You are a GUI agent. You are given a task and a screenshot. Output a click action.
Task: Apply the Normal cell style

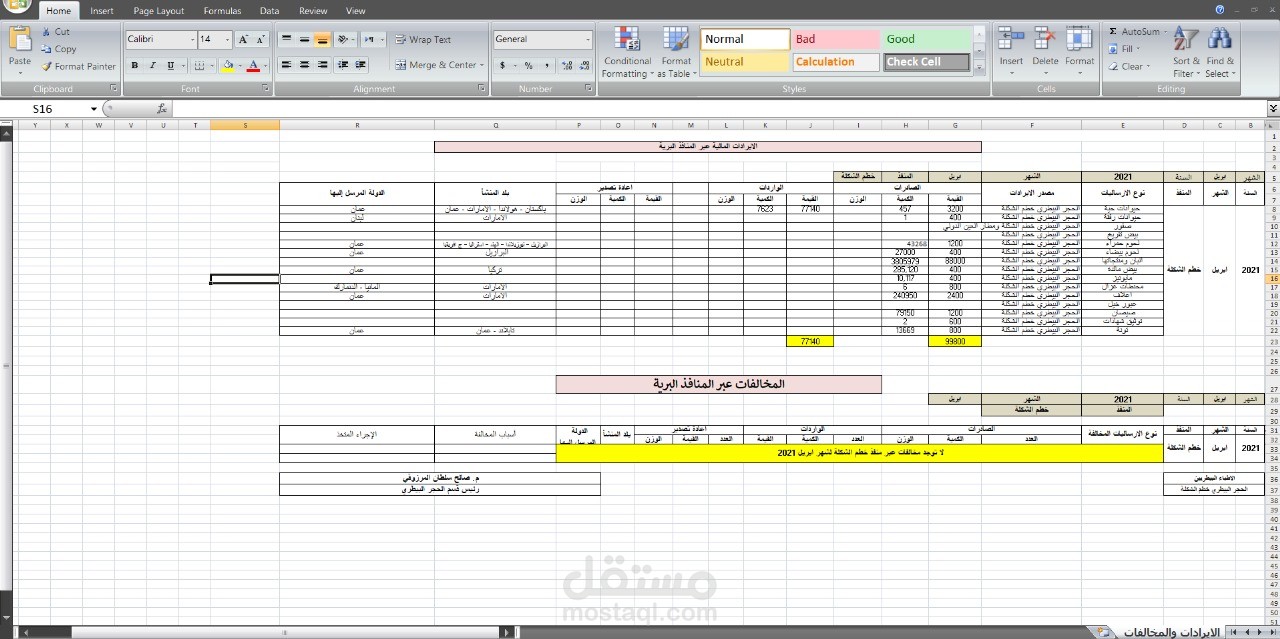[745, 39]
